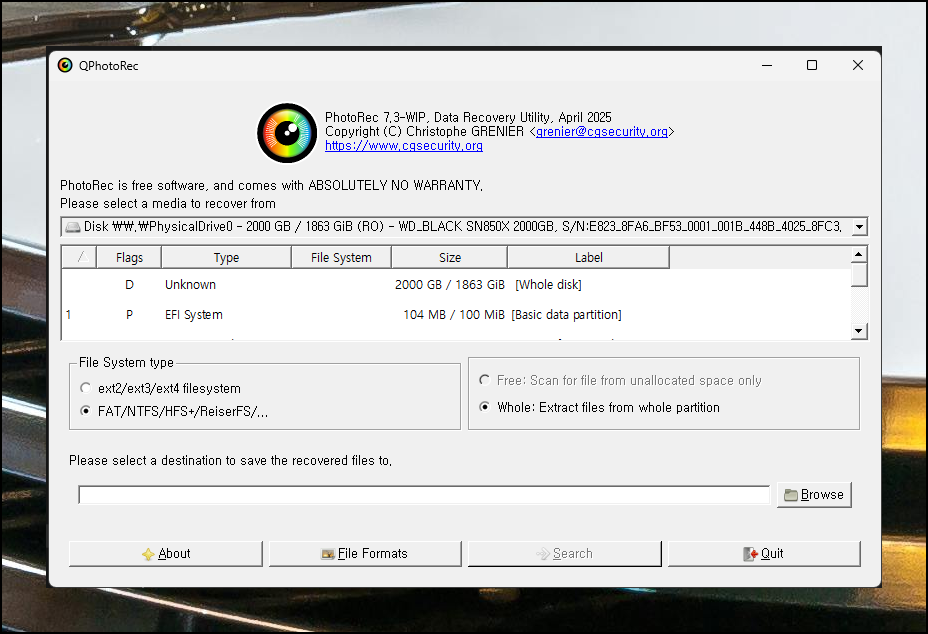Click the "[Basic data partition]" label cell

click(x=566, y=315)
